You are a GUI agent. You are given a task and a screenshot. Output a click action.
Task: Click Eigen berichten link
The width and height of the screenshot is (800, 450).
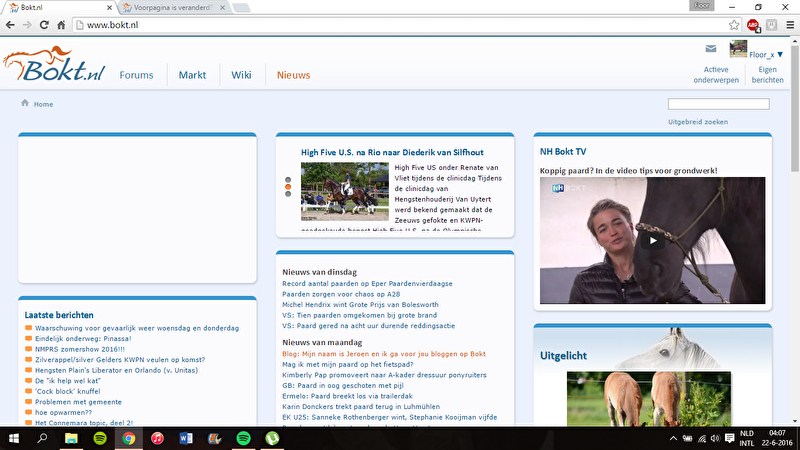click(x=767, y=74)
